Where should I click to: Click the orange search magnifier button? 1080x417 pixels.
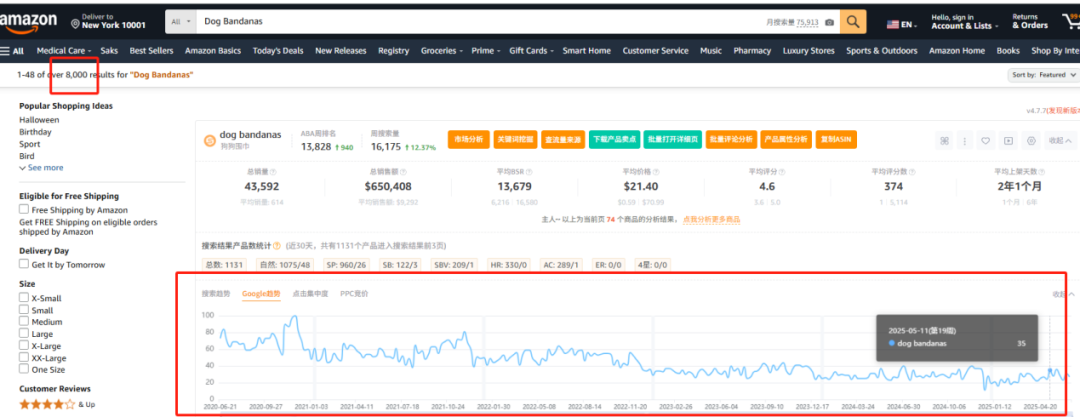point(853,22)
